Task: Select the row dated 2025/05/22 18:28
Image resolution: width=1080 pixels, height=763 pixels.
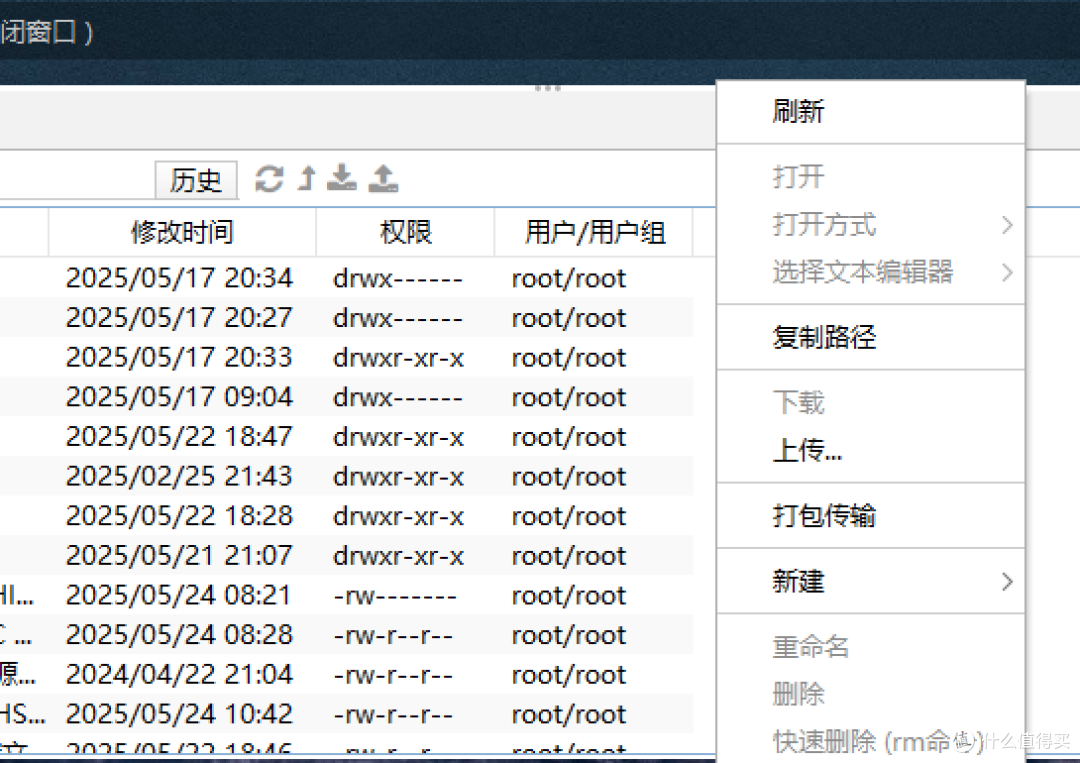Action: click(x=346, y=516)
